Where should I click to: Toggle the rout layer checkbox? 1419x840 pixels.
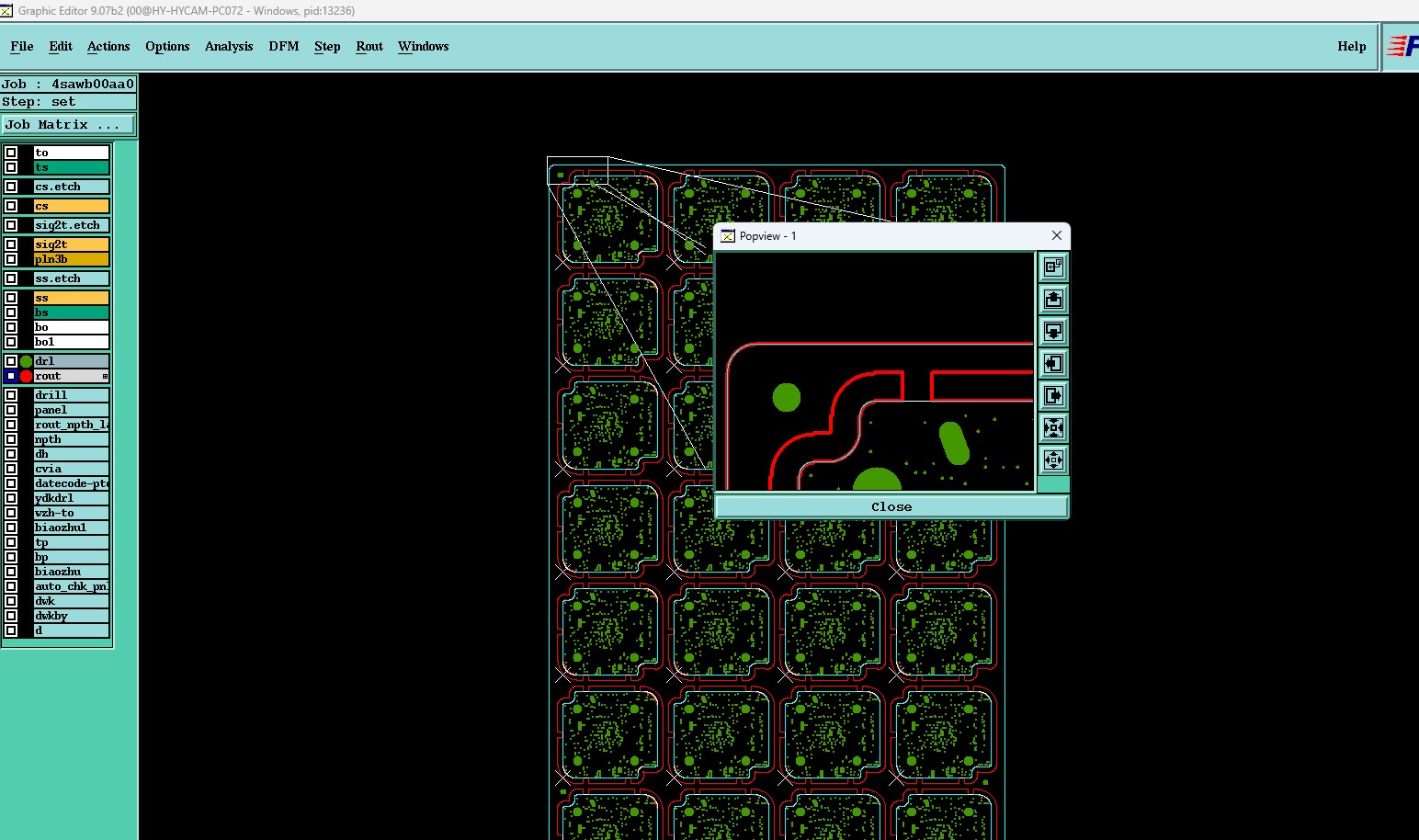[x=11, y=376]
